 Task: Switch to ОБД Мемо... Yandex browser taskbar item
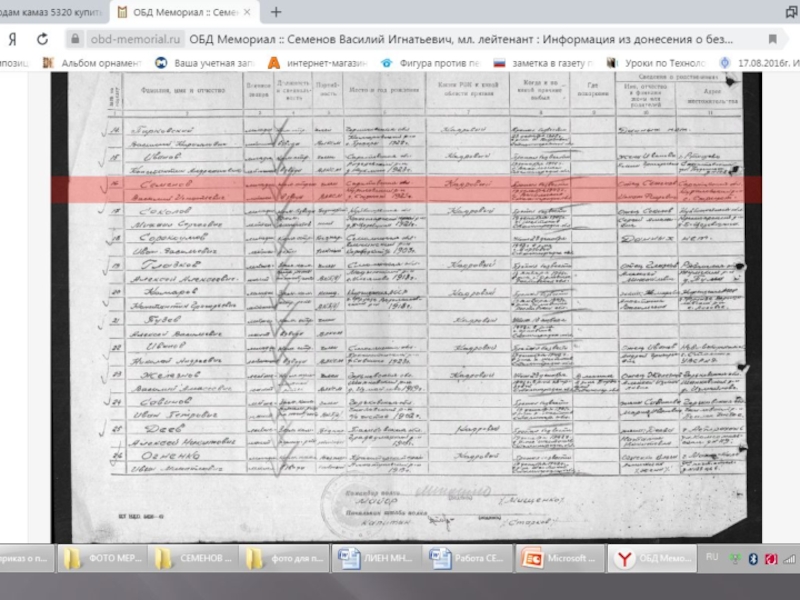pos(652,558)
